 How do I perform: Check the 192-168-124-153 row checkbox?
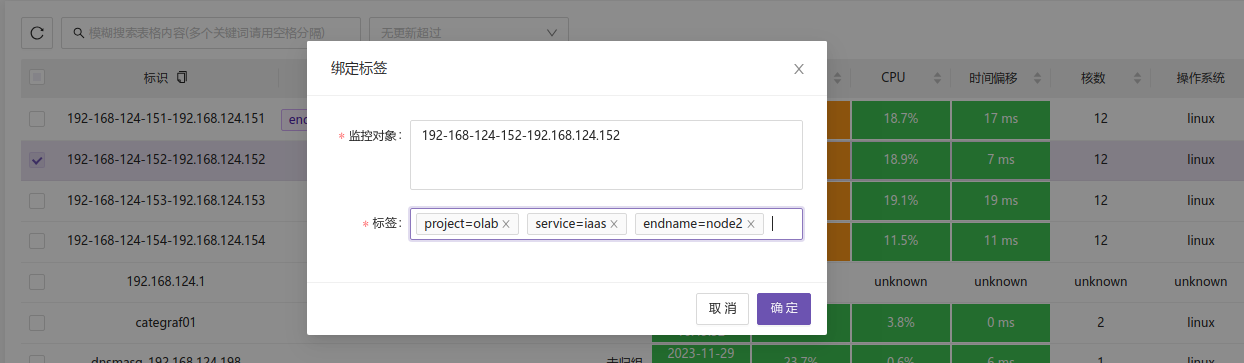click(37, 201)
